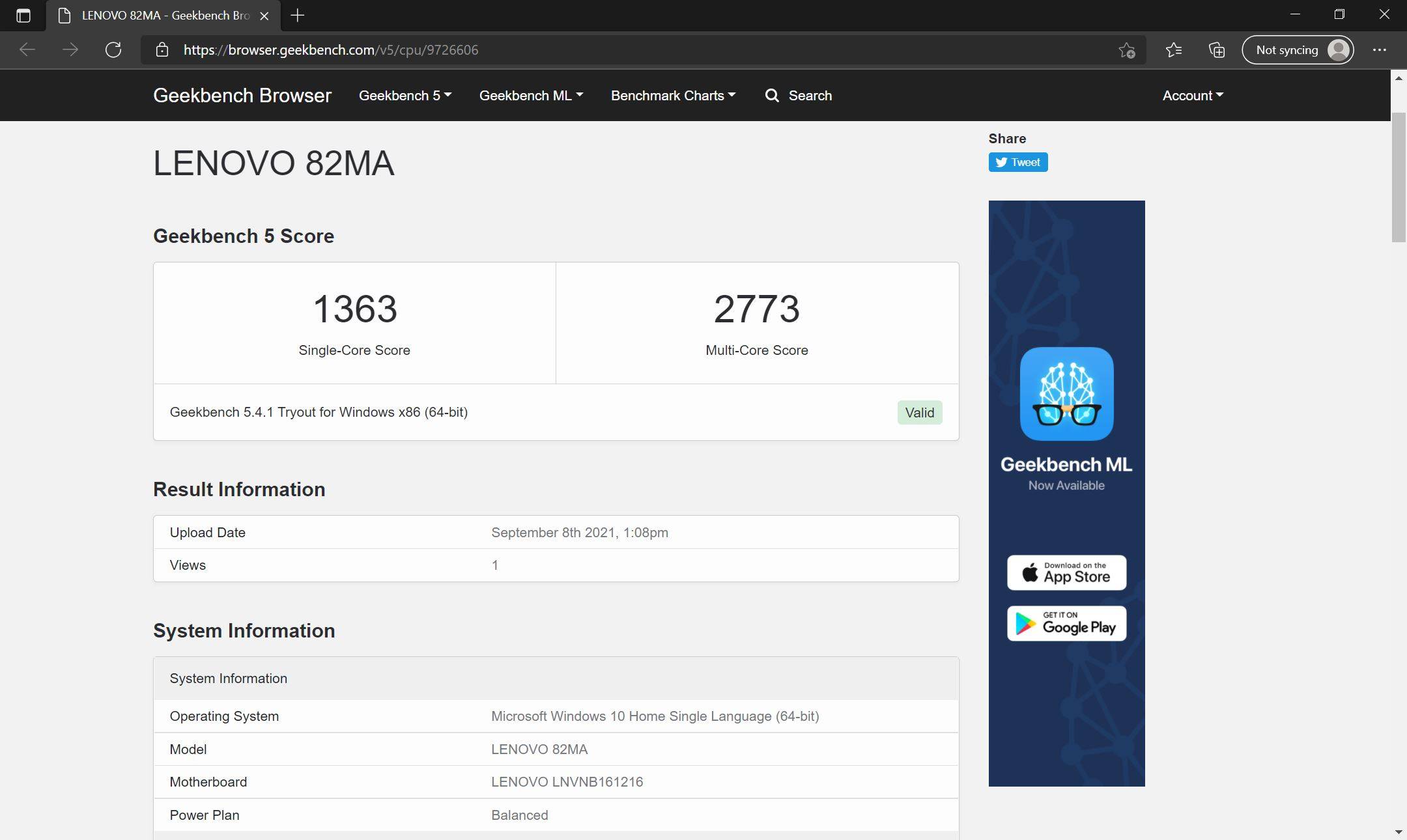Open a new tab with plus icon
Screen dimensions: 1407x840
(x=298, y=16)
